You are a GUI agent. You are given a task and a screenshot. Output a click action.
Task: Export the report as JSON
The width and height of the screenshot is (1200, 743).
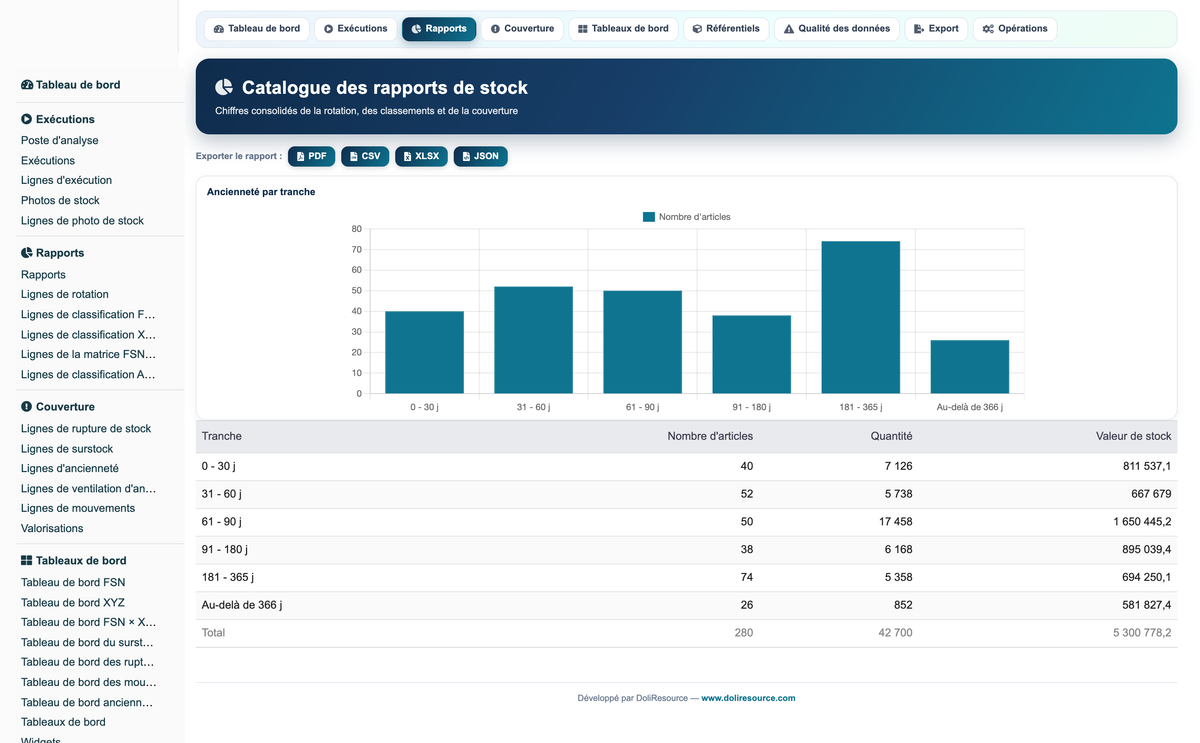(x=481, y=157)
